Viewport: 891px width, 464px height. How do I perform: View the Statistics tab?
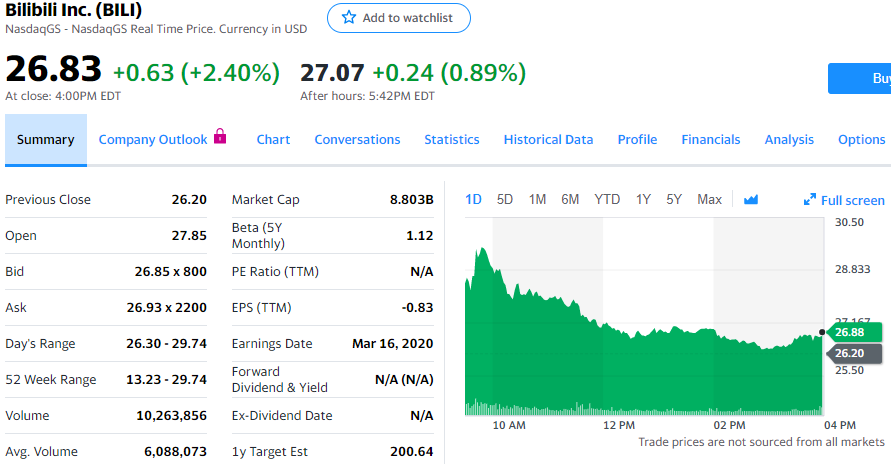tap(452, 140)
